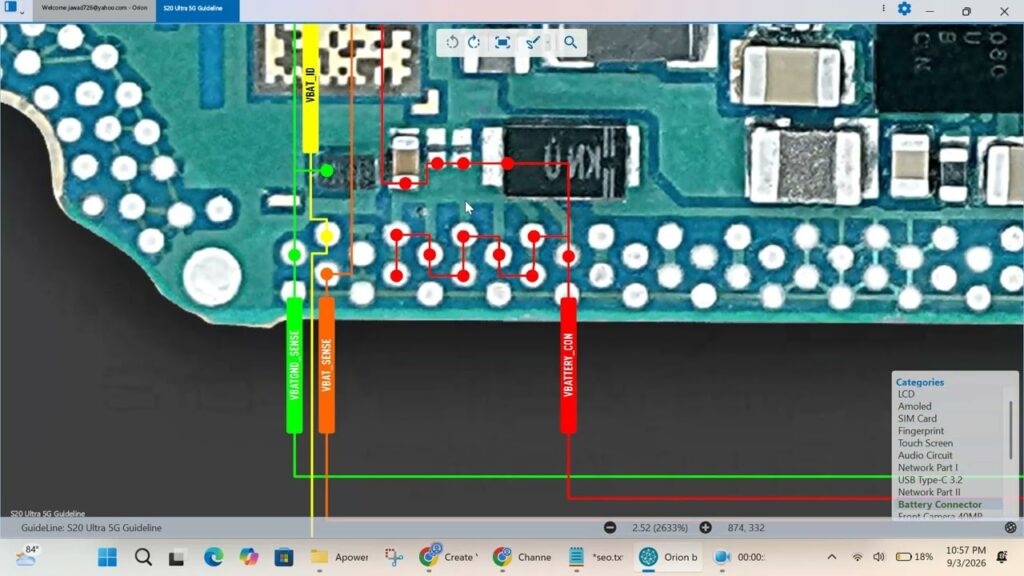
Task: Open the clock and calendar
Action: click(x=965, y=556)
